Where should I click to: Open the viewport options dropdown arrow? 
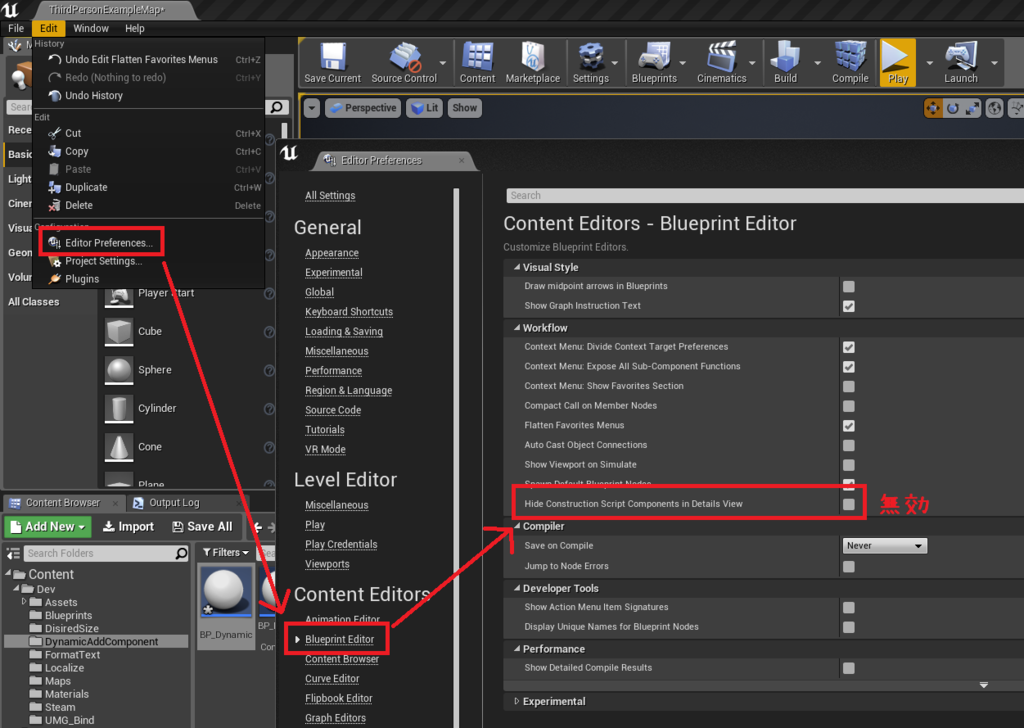pos(312,108)
